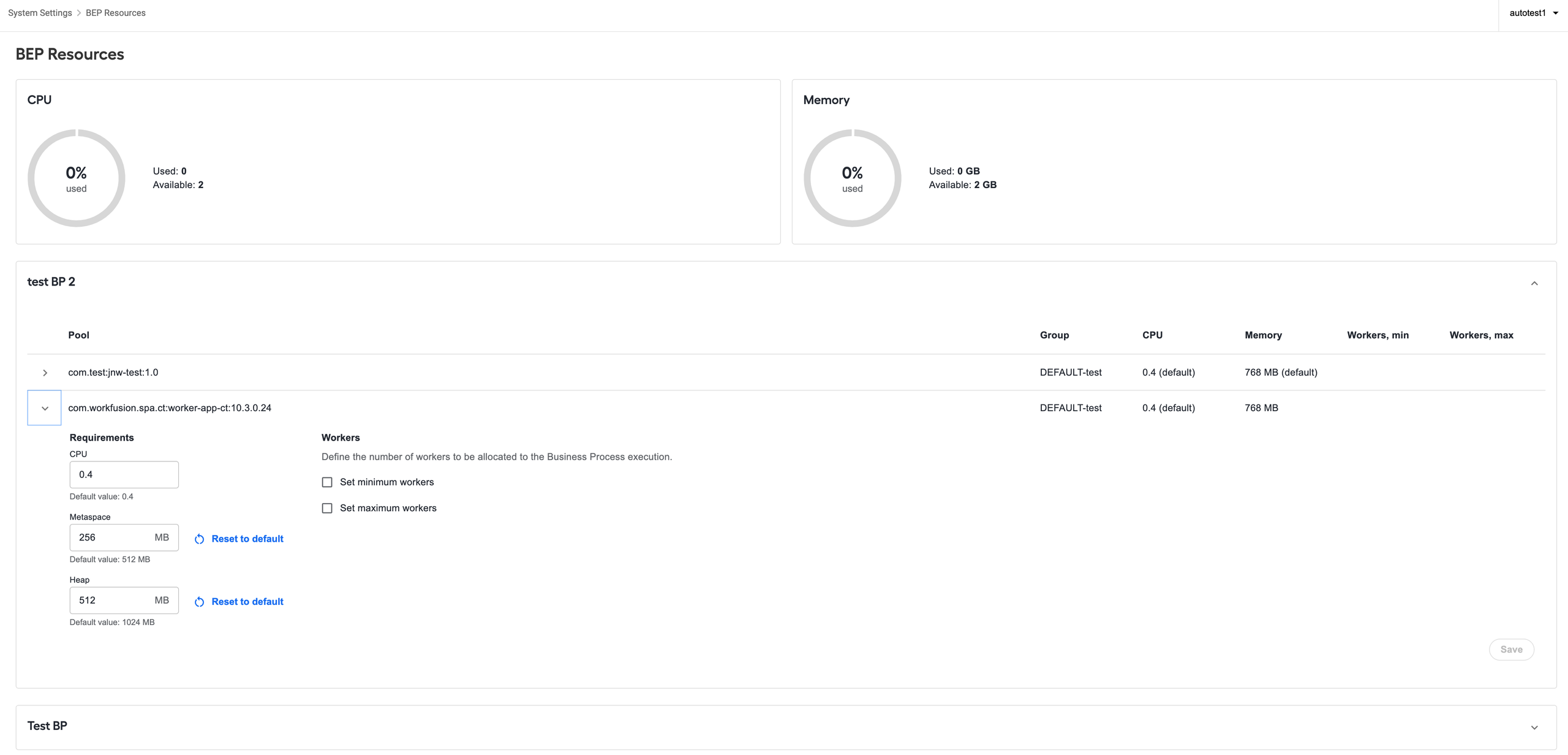Viewport: 1568px width, 755px height.
Task: Click Used: 0 CPU text
Action: coord(169,172)
